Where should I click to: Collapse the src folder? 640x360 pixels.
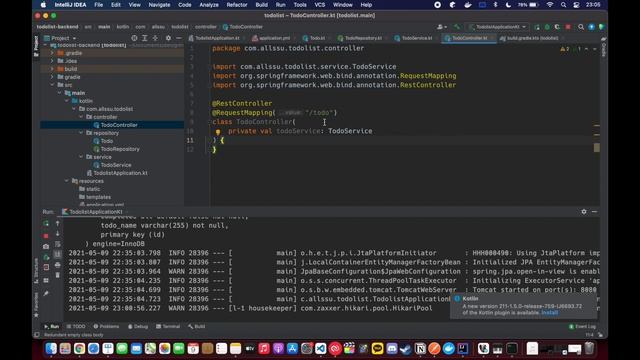click(52, 85)
